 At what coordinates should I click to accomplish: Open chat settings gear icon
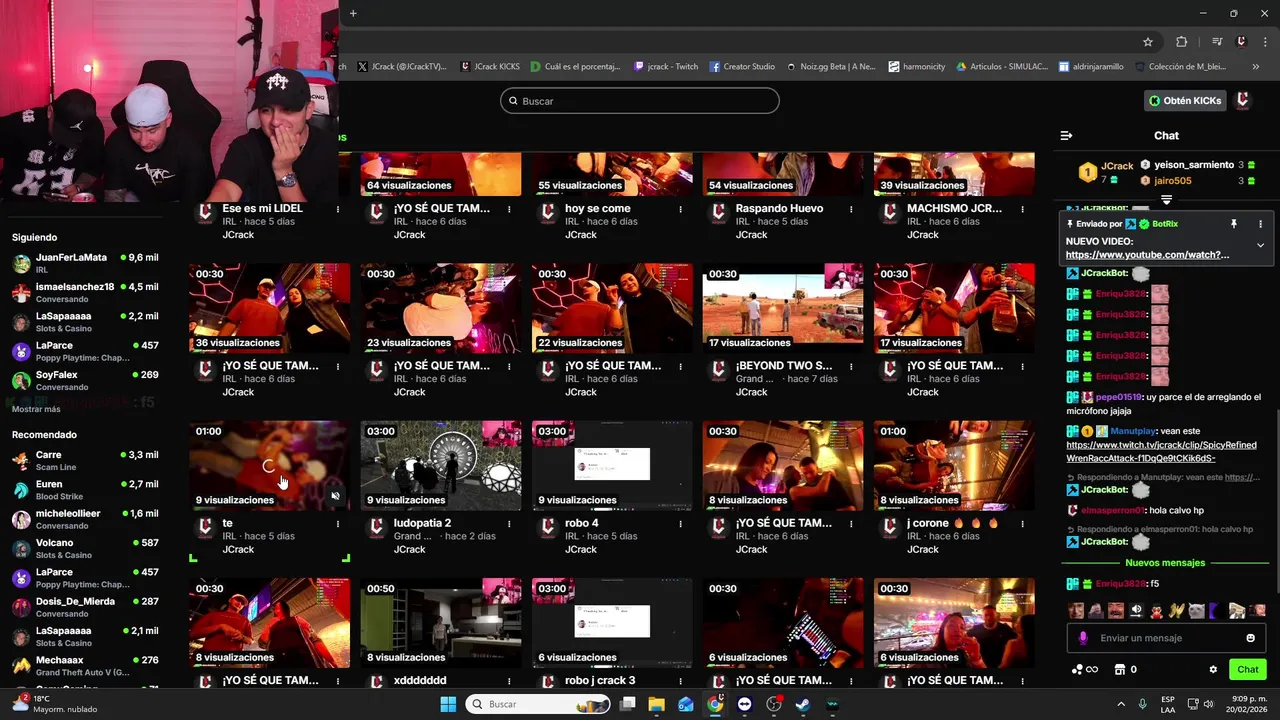(1213, 670)
